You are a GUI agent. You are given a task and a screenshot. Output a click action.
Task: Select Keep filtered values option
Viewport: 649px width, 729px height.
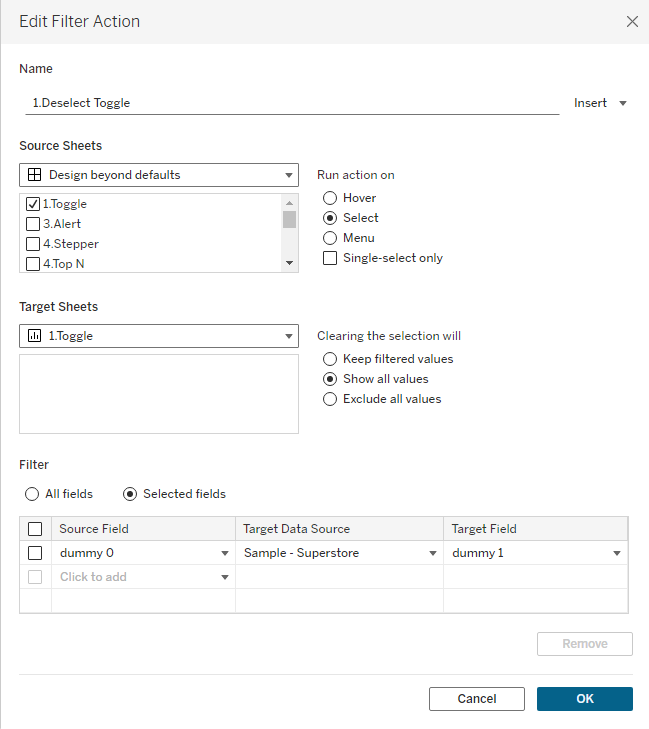pyautogui.click(x=330, y=359)
